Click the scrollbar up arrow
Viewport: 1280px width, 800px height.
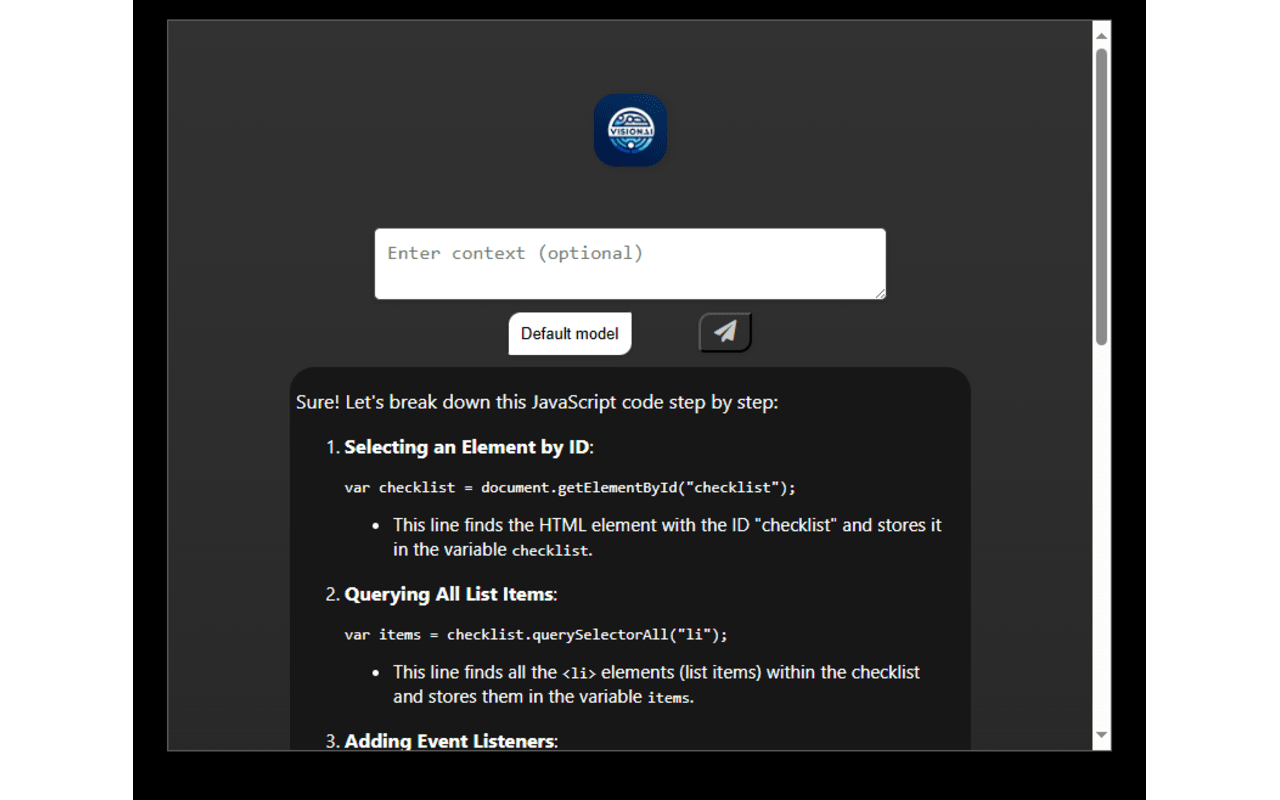[1101, 35]
